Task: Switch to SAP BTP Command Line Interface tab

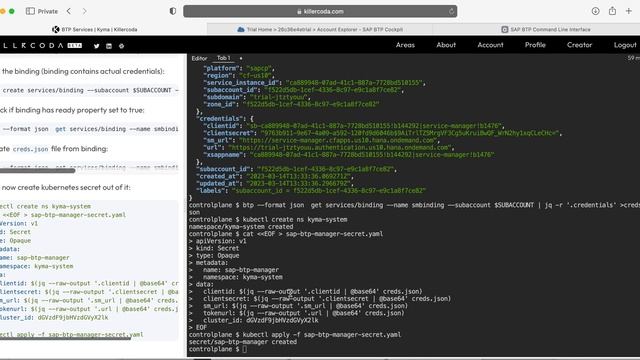Action: click(545, 29)
